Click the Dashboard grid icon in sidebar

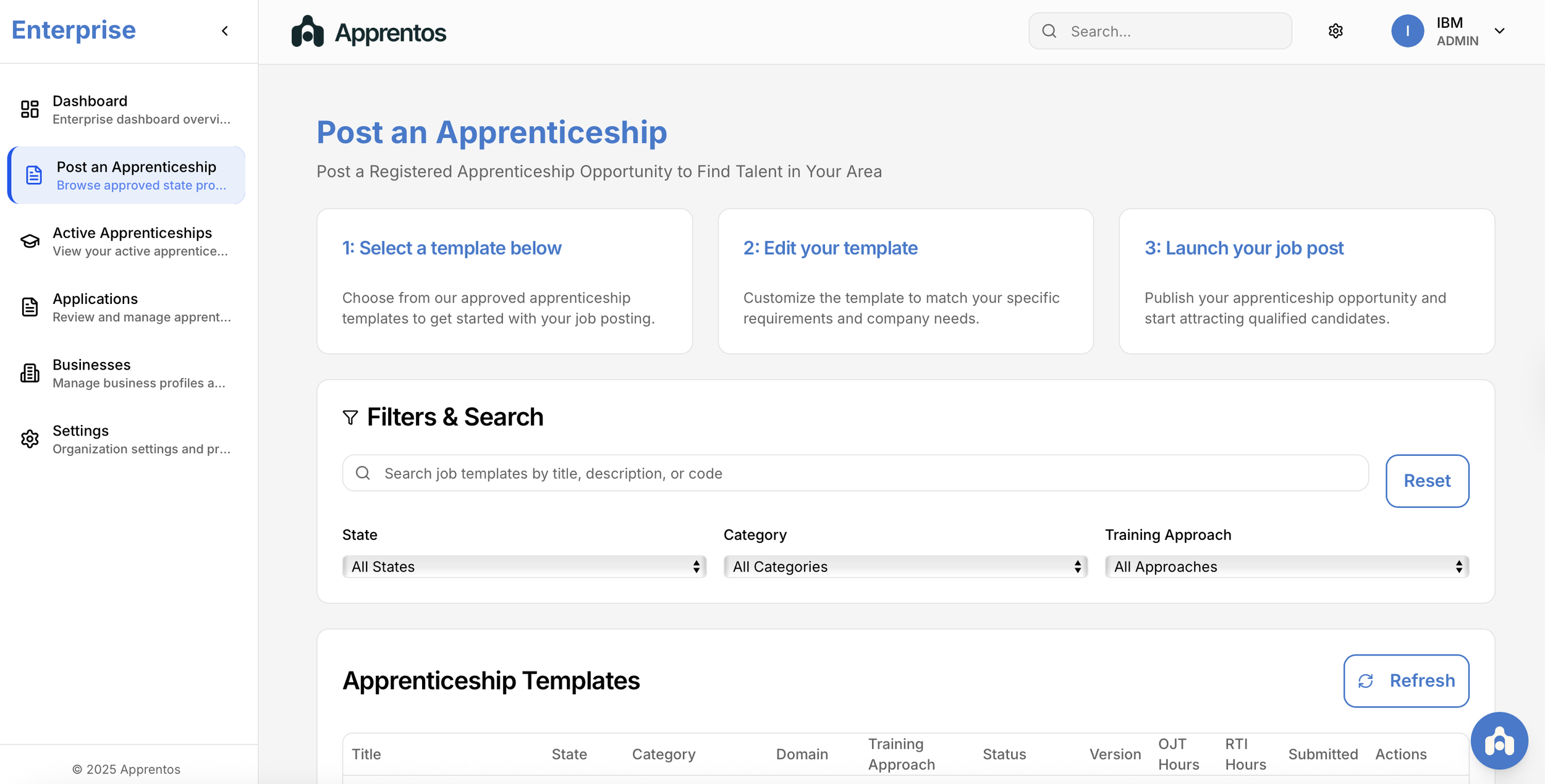click(x=30, y=109)
